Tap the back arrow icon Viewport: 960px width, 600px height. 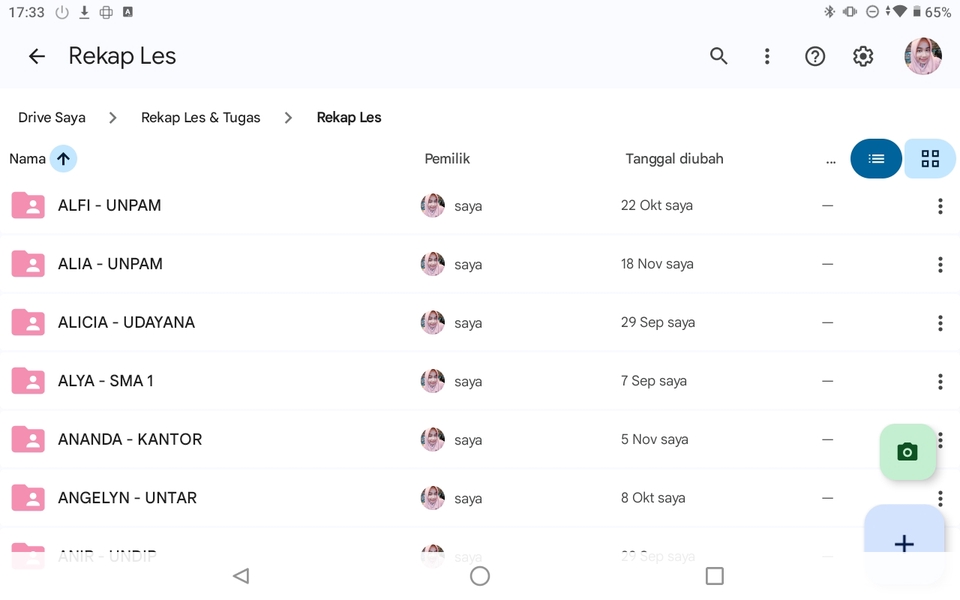[x=37, y=57]
